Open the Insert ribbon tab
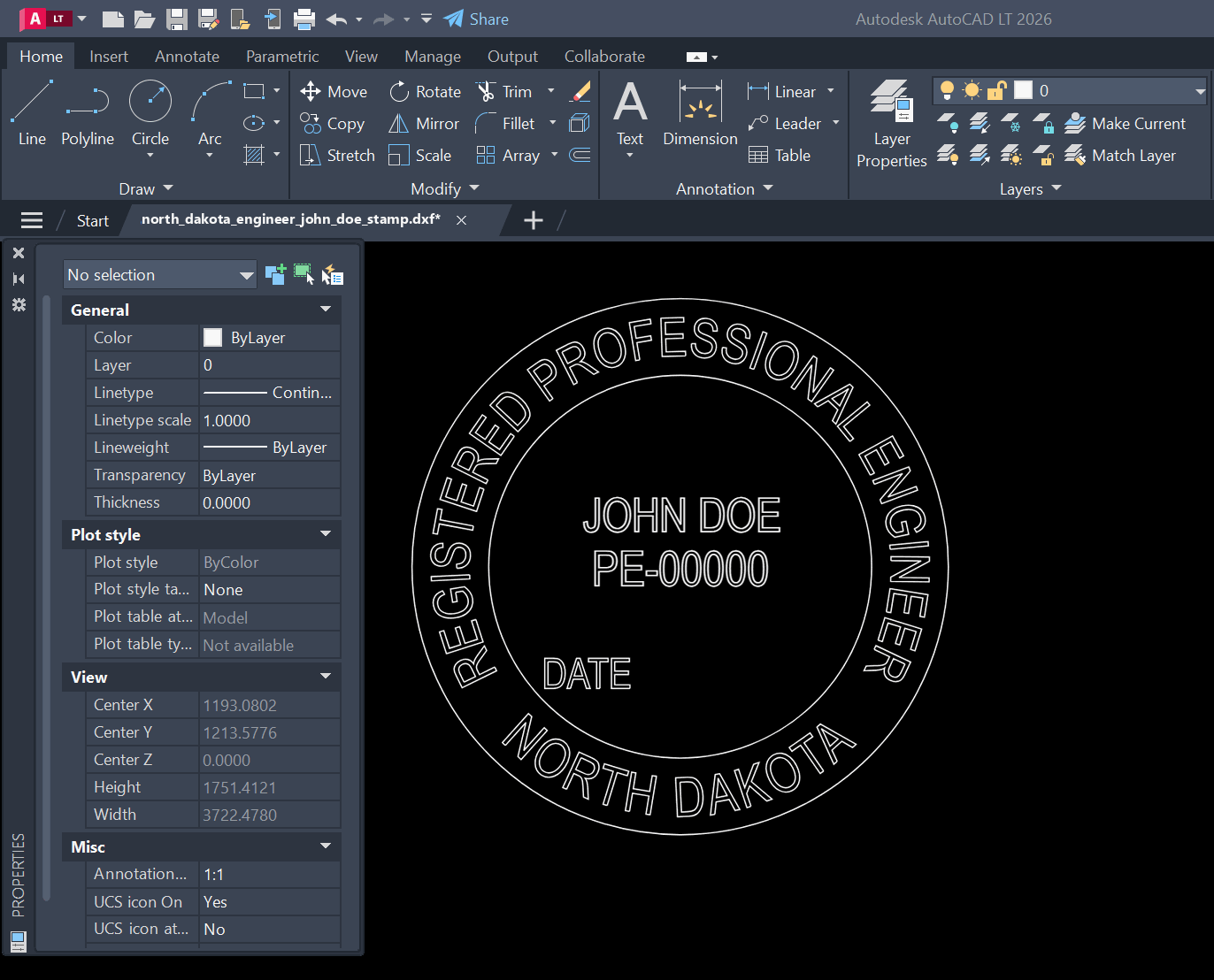 [x=109, y=56]
